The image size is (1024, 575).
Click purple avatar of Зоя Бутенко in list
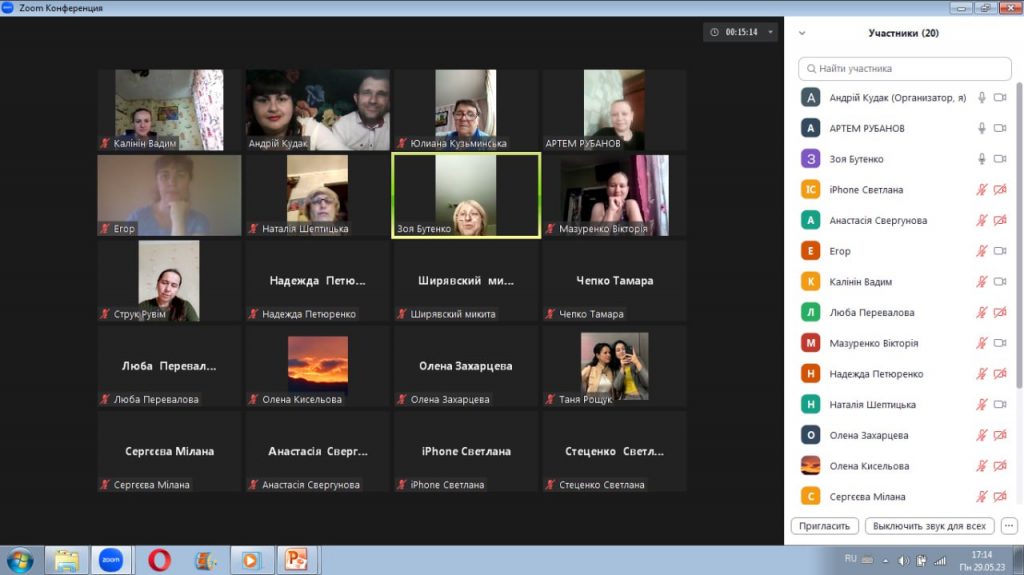810,159
